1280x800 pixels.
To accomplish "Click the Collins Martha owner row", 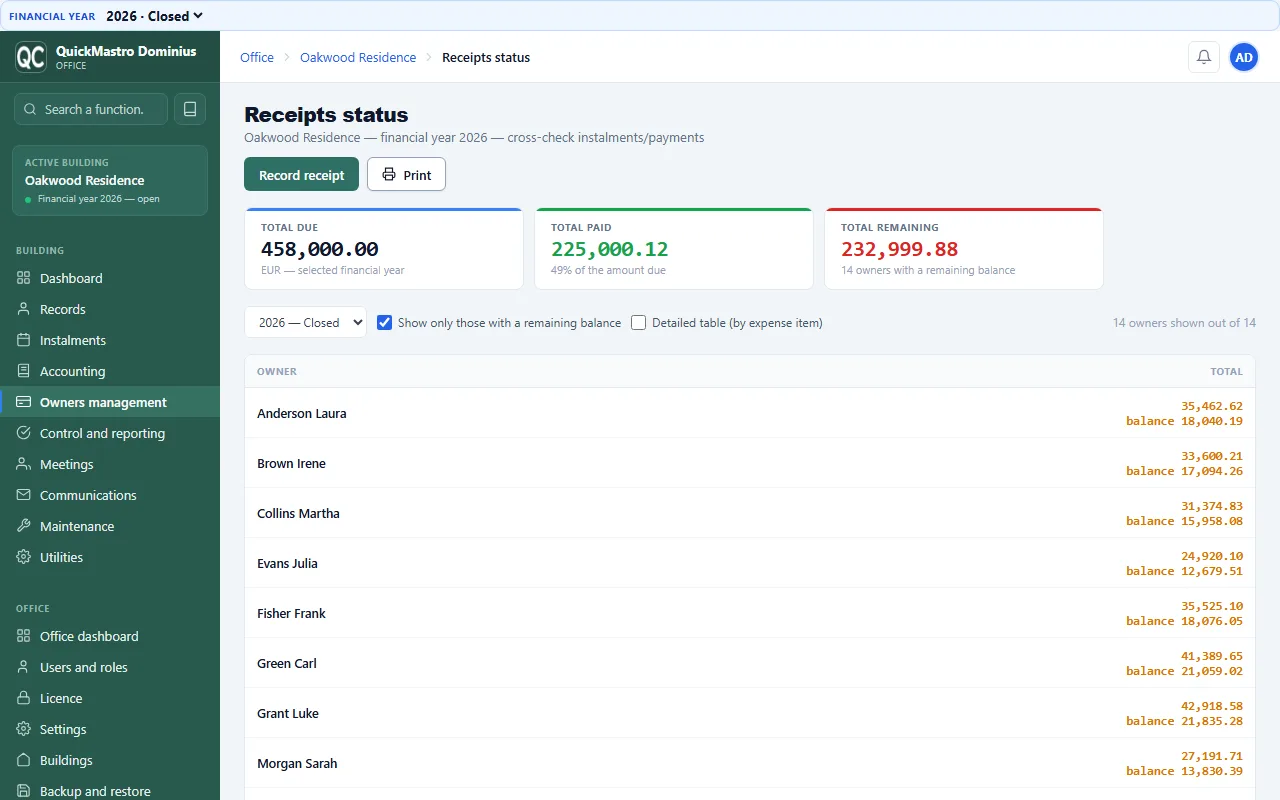I will tap(750, 513).
